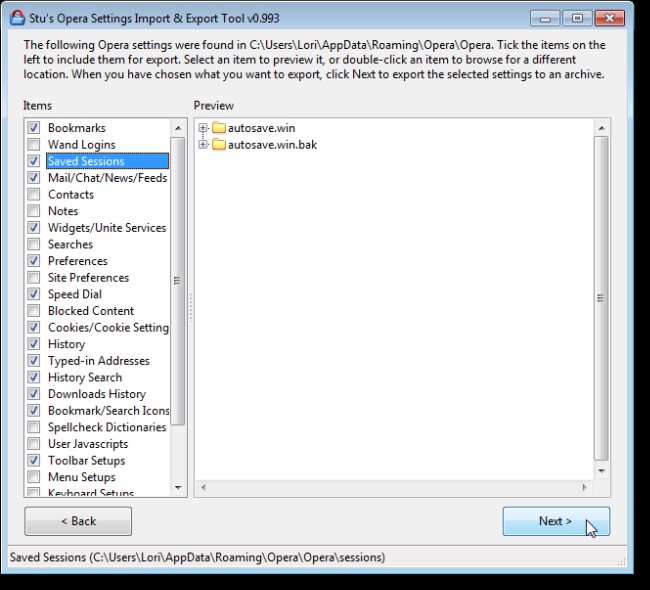Screen dimensions: 650x590
Task: Click the Items list scroll-down arrow
Action: (178, 488)
